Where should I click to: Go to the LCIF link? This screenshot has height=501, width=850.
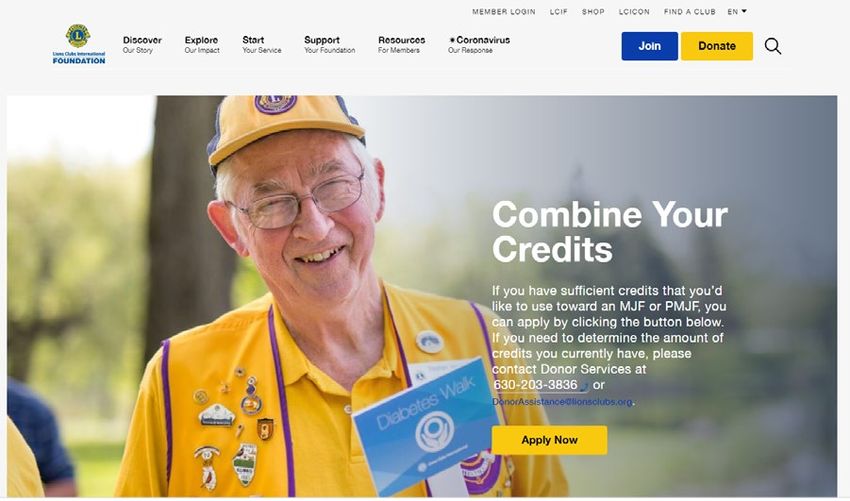(x=558, y=11)
